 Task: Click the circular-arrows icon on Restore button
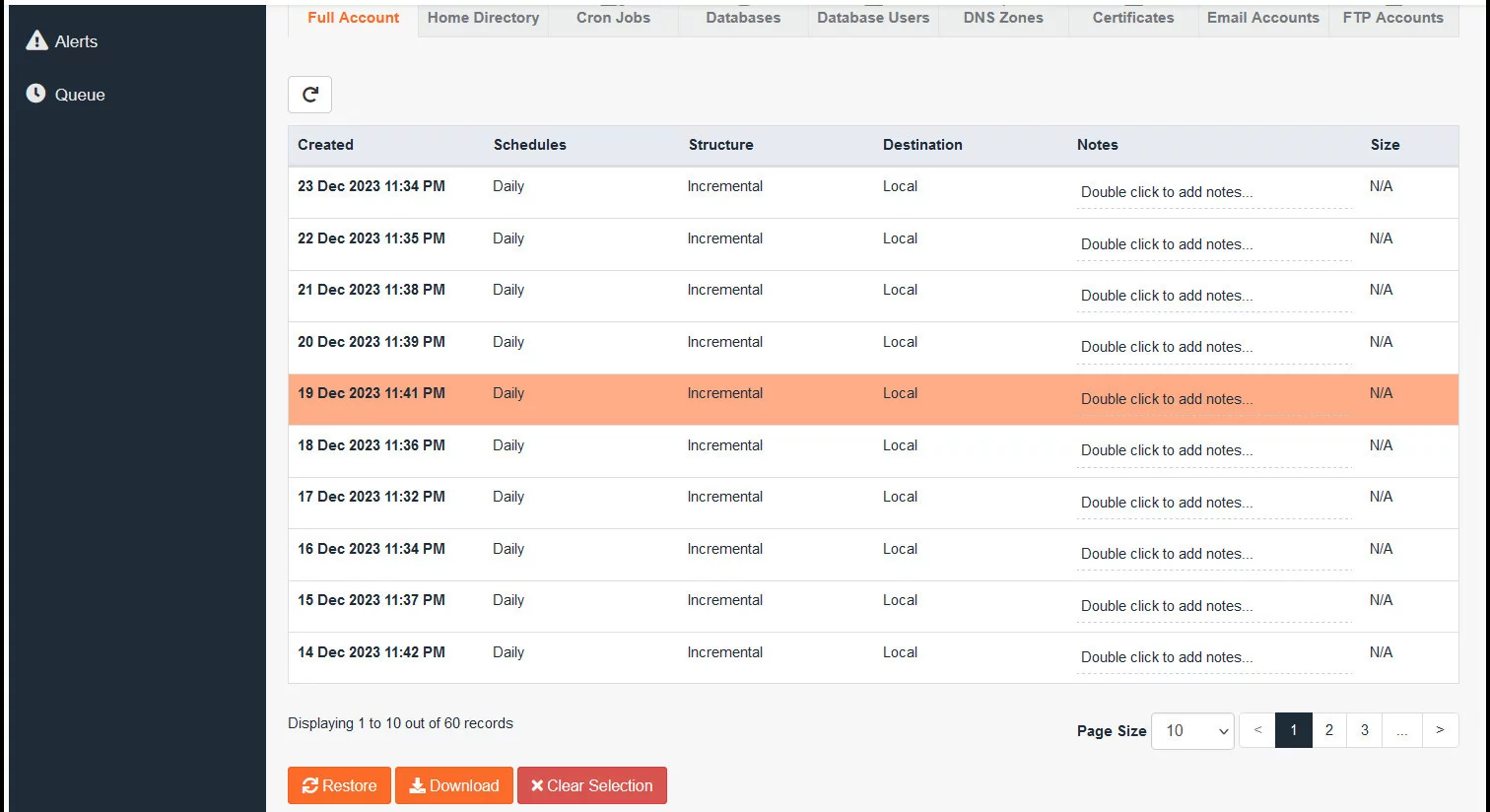[311, 785]
